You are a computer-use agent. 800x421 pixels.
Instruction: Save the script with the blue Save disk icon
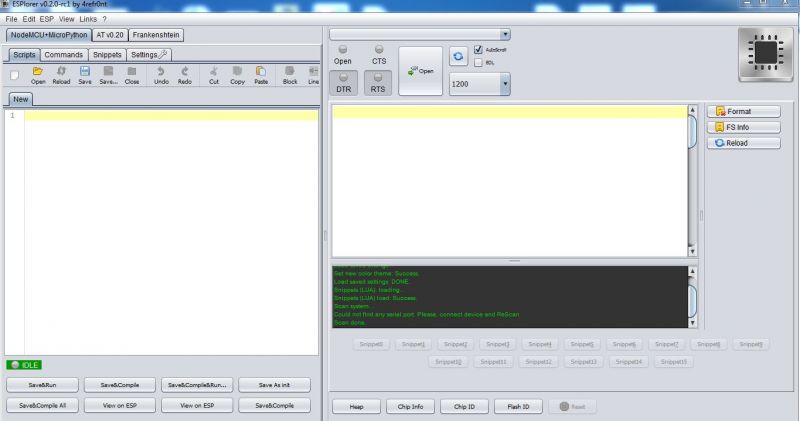pos(85,75)
